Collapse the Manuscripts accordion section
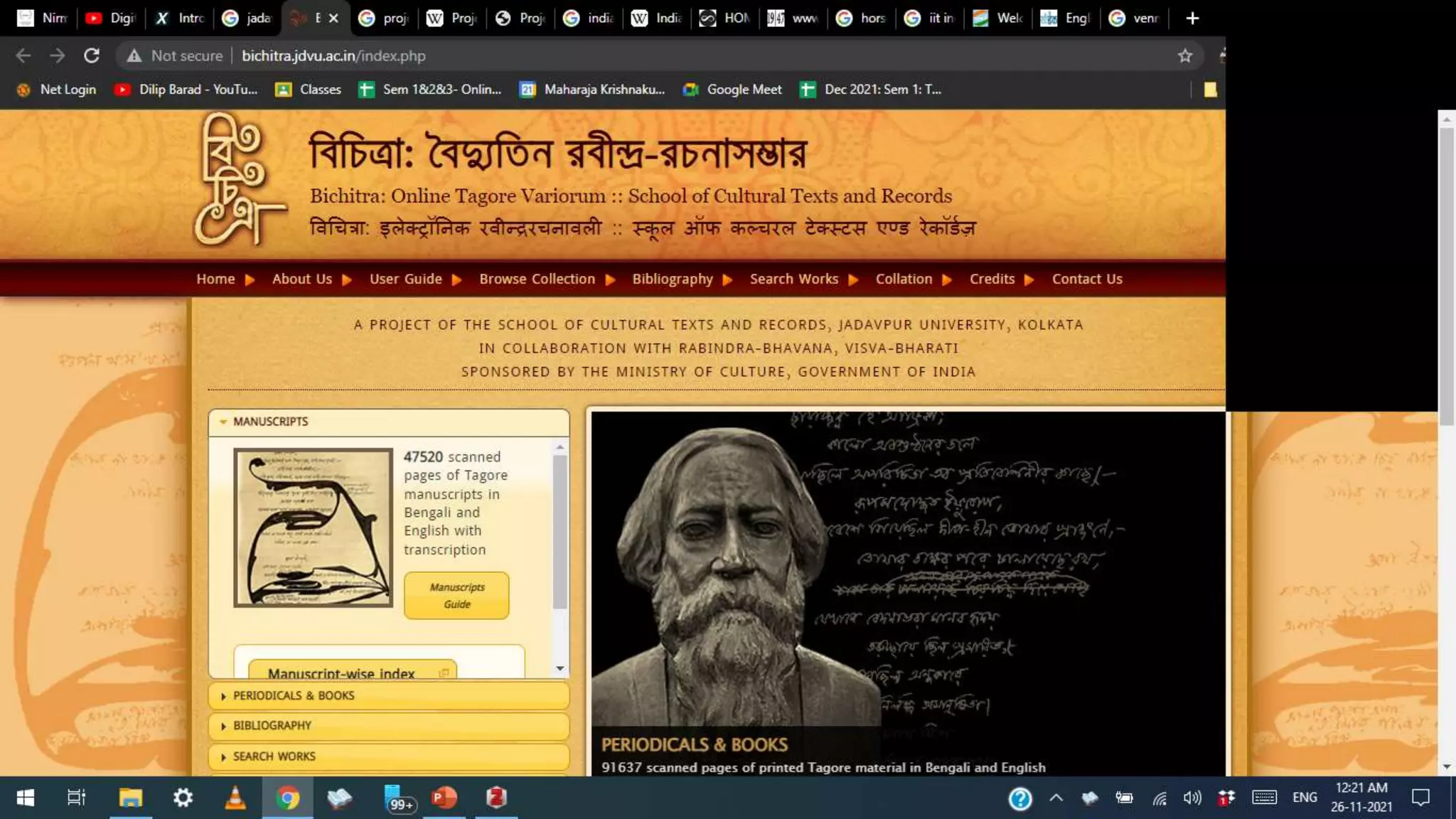The width and height of the screenshot is (1456, 819). (271, 422)
